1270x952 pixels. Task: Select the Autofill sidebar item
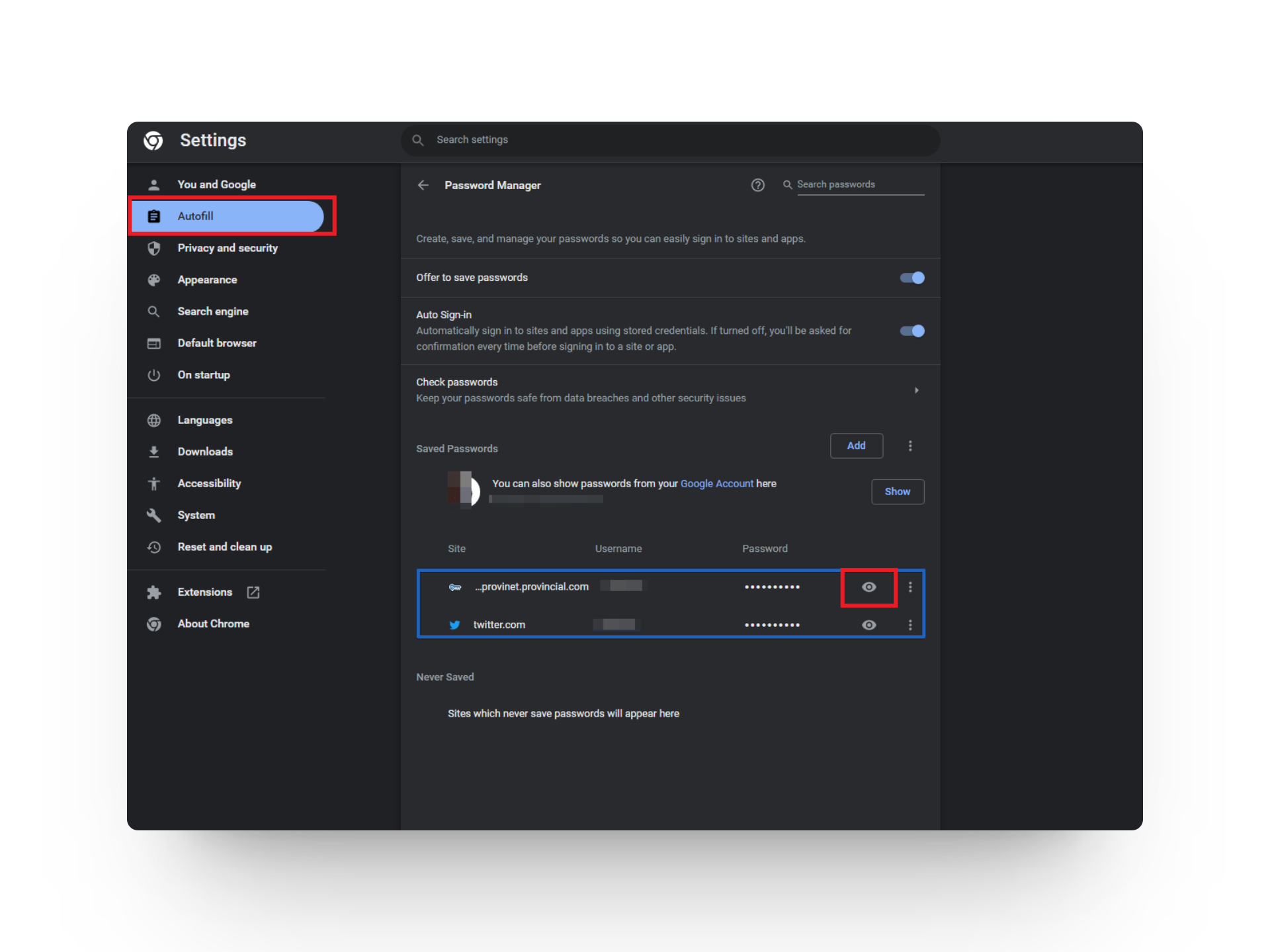pyautogui.click(x=196, y=216)
